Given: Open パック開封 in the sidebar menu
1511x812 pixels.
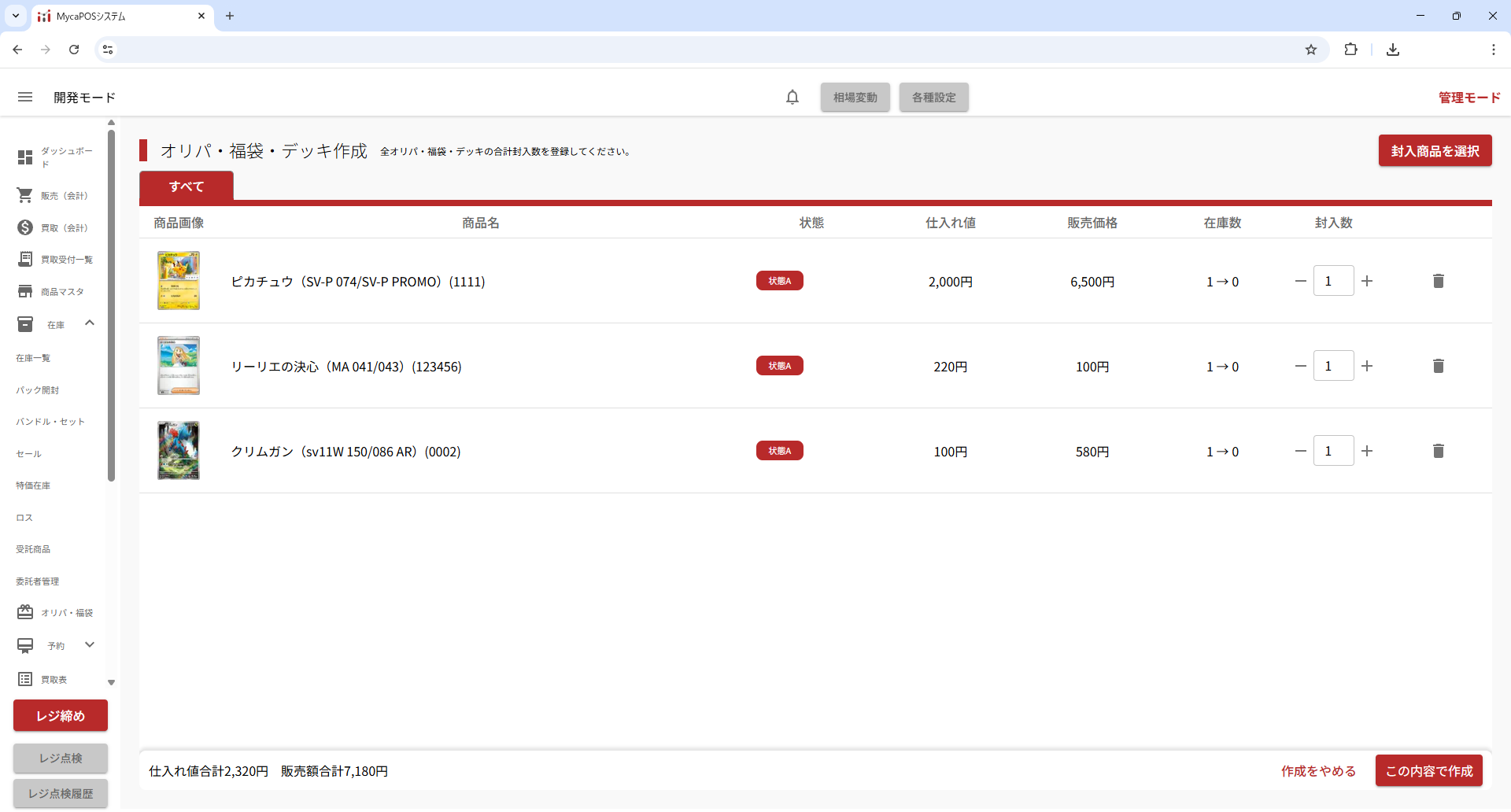Looking at the screenshot, I should (38, 390).
